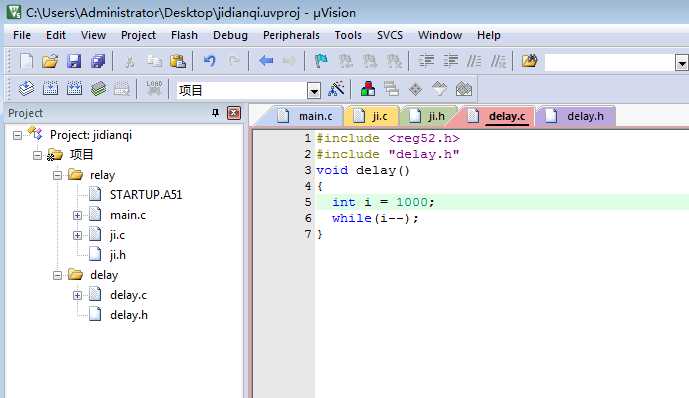The width and height of the screenshot is (689, 398).
Task: Collapse the 项目 target node
Action: point(37,155)
